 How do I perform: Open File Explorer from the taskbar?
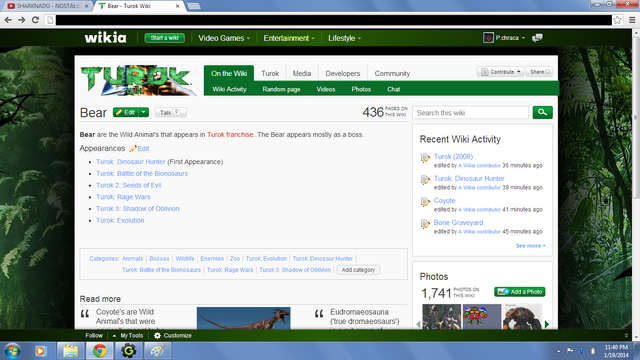pos(70,351)
